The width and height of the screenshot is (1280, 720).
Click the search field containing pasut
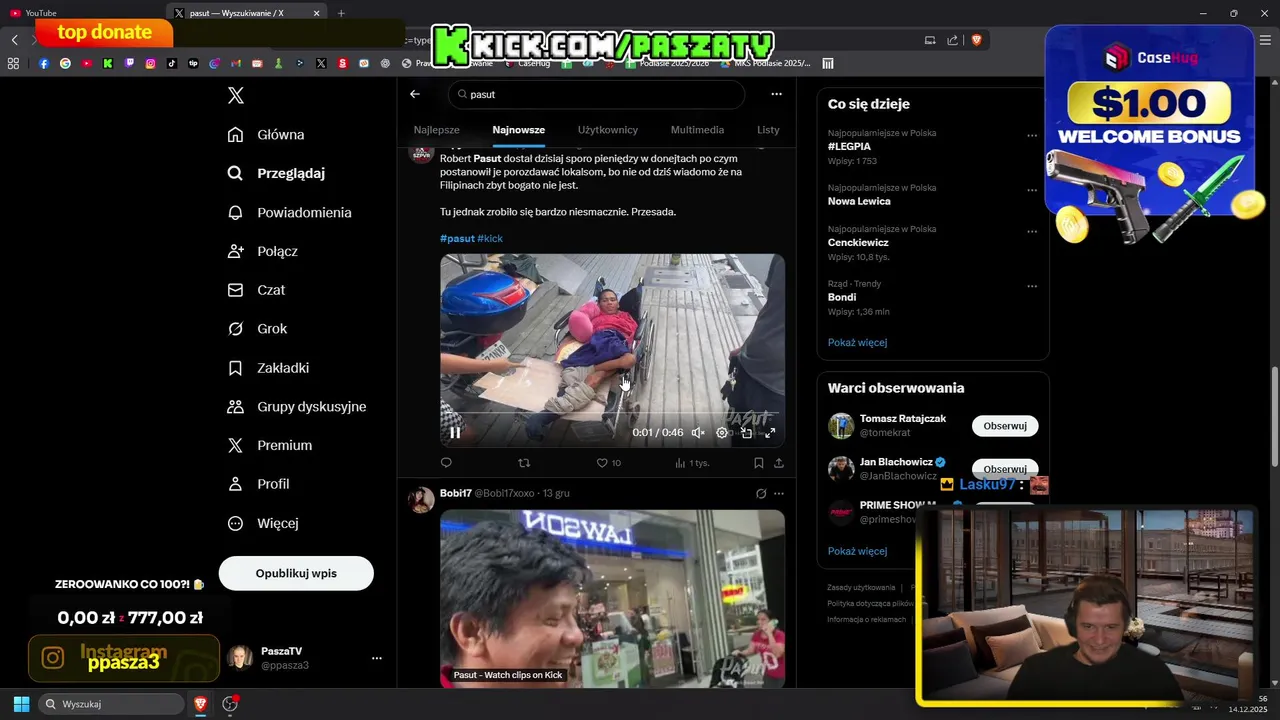(x=596, y=94)
